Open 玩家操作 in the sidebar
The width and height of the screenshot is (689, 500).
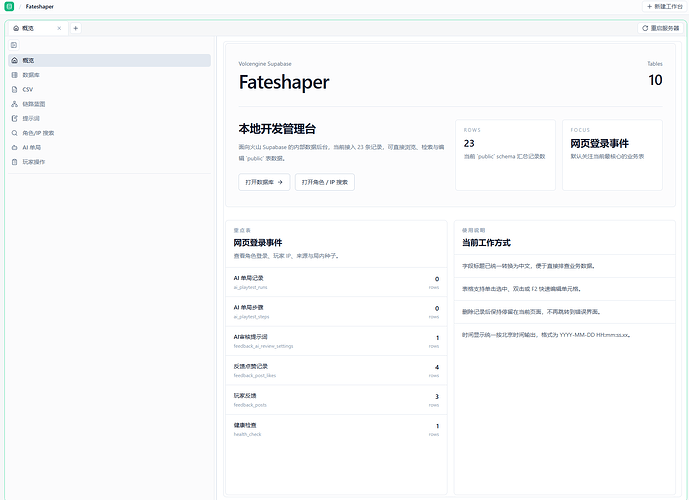click(109, 162)
